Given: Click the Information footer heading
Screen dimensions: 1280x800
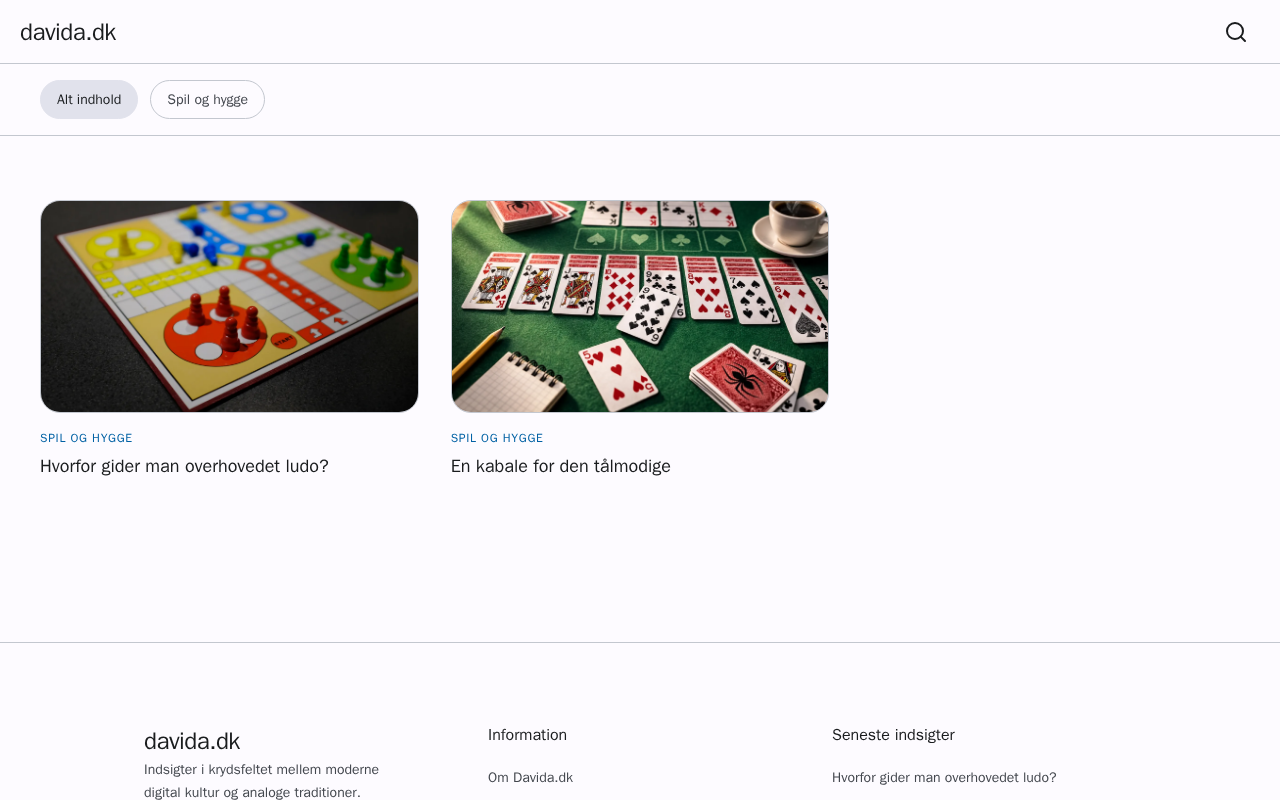Looking at the screenshot, I should coord(527,735).
